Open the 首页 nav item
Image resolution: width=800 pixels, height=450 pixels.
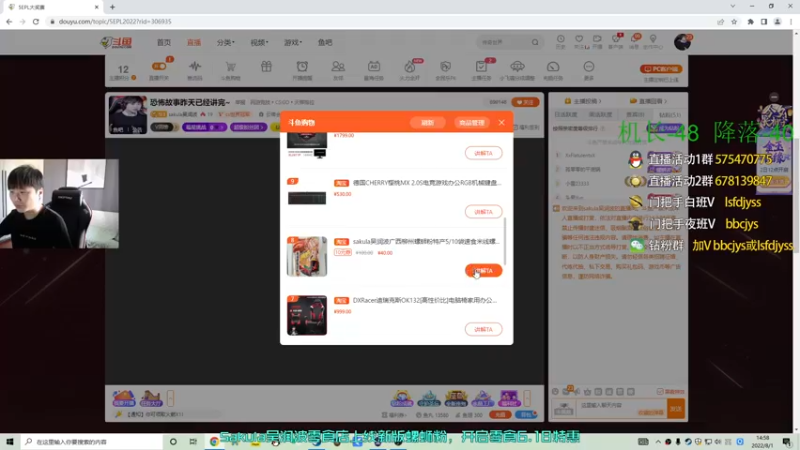(x=164, y=42)
